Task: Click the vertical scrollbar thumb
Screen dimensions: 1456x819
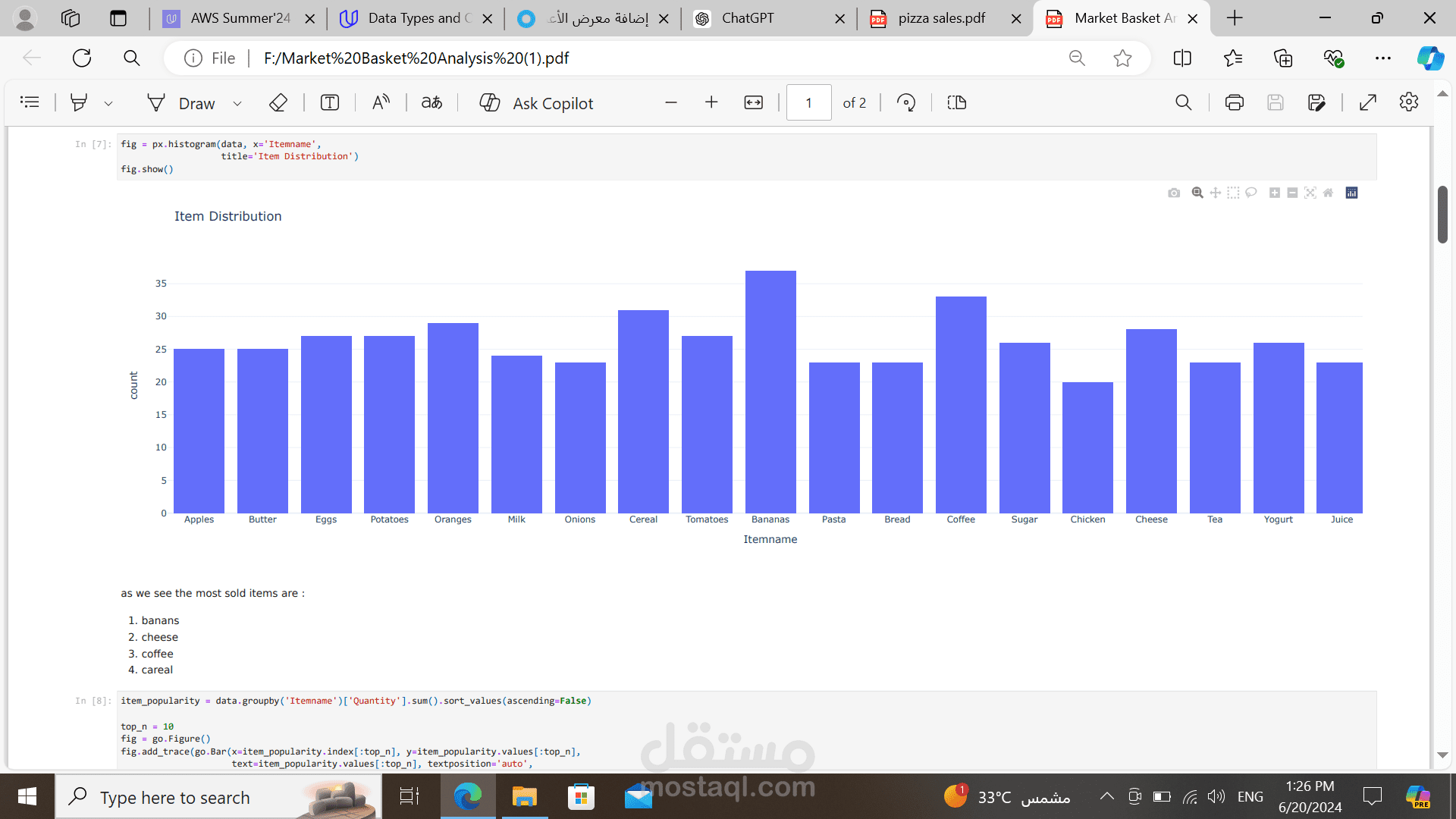Action: 1442,214
